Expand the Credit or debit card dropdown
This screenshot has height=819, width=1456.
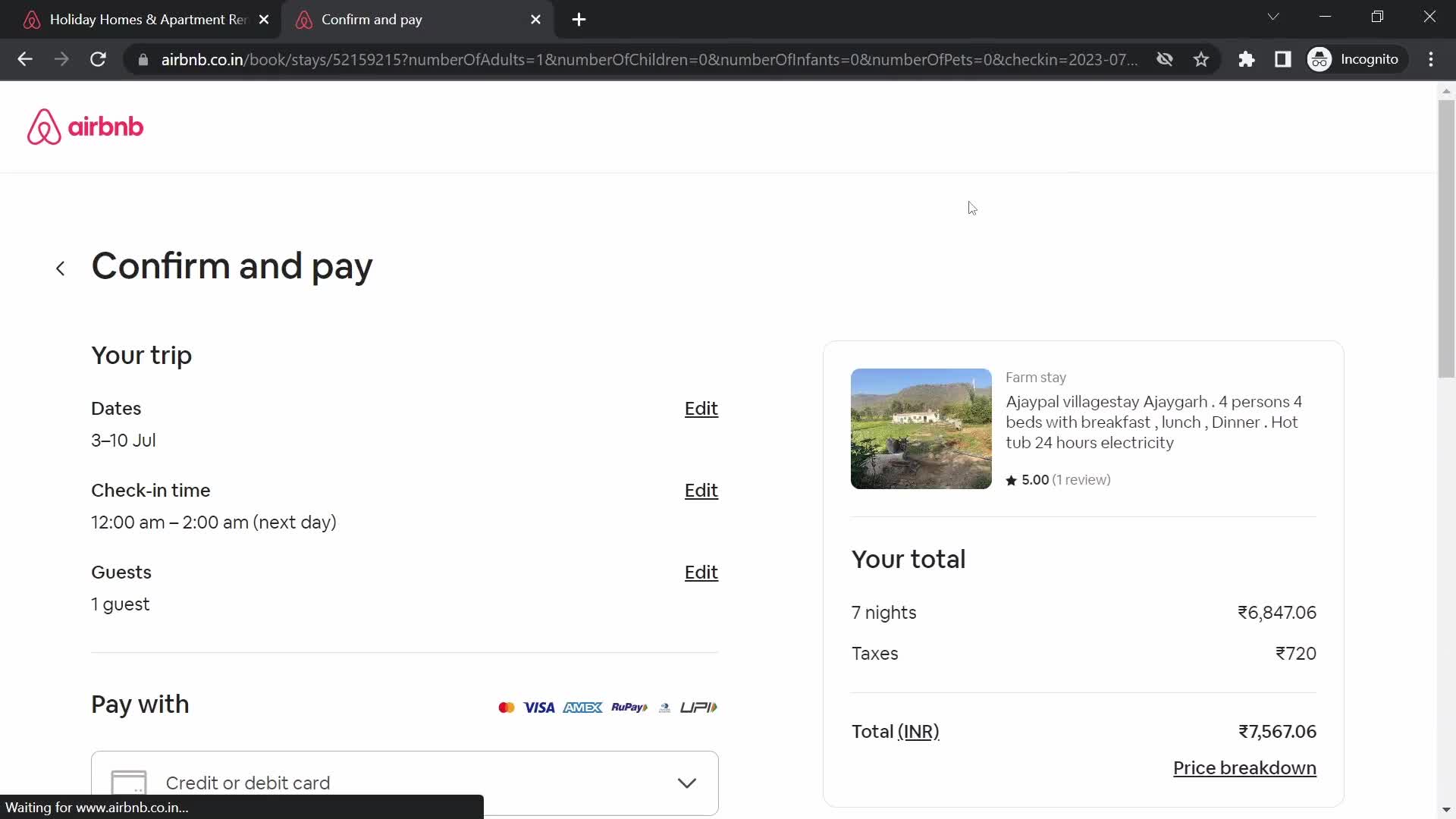688,783
